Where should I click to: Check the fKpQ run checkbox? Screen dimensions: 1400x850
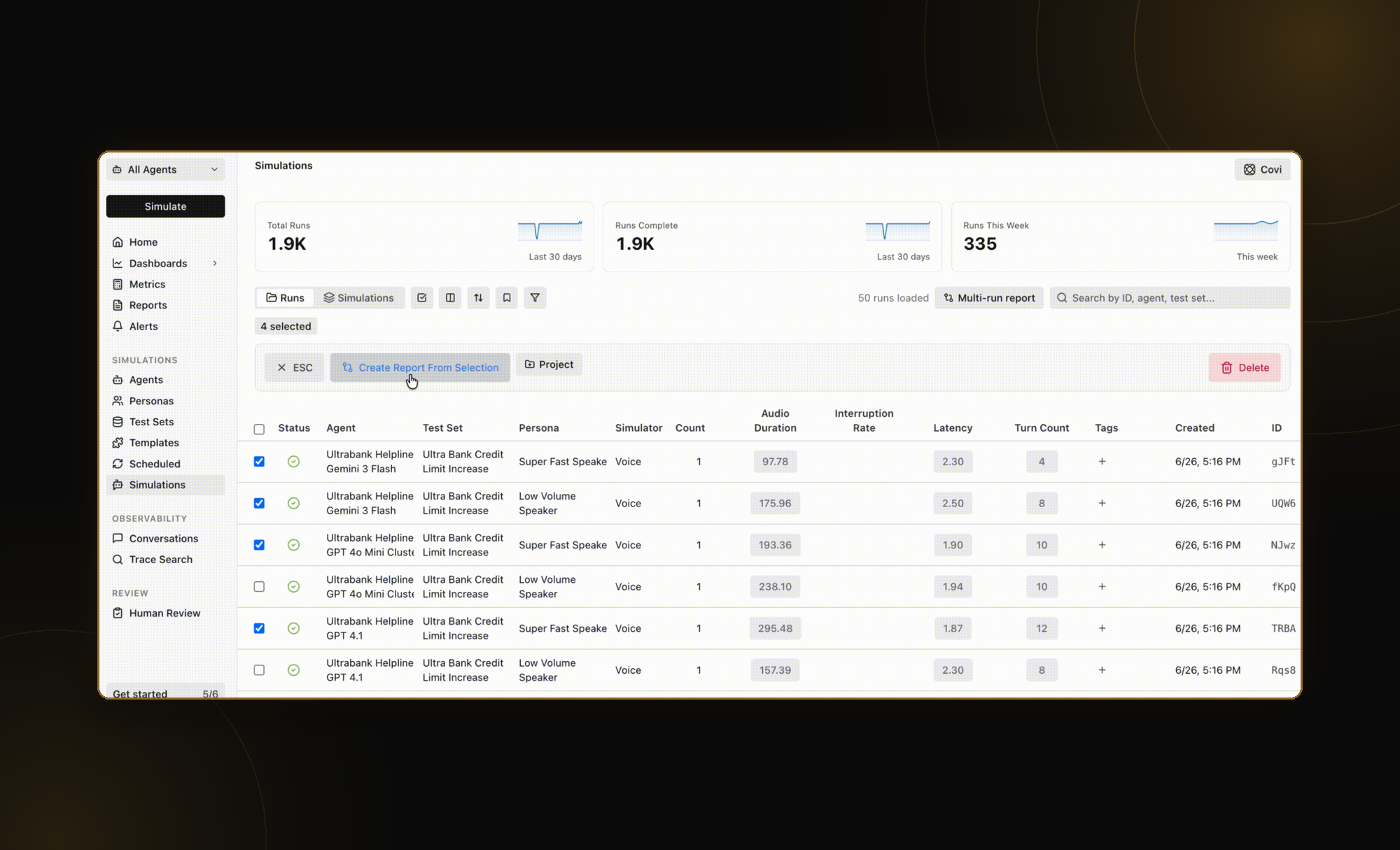click(259, 586)
